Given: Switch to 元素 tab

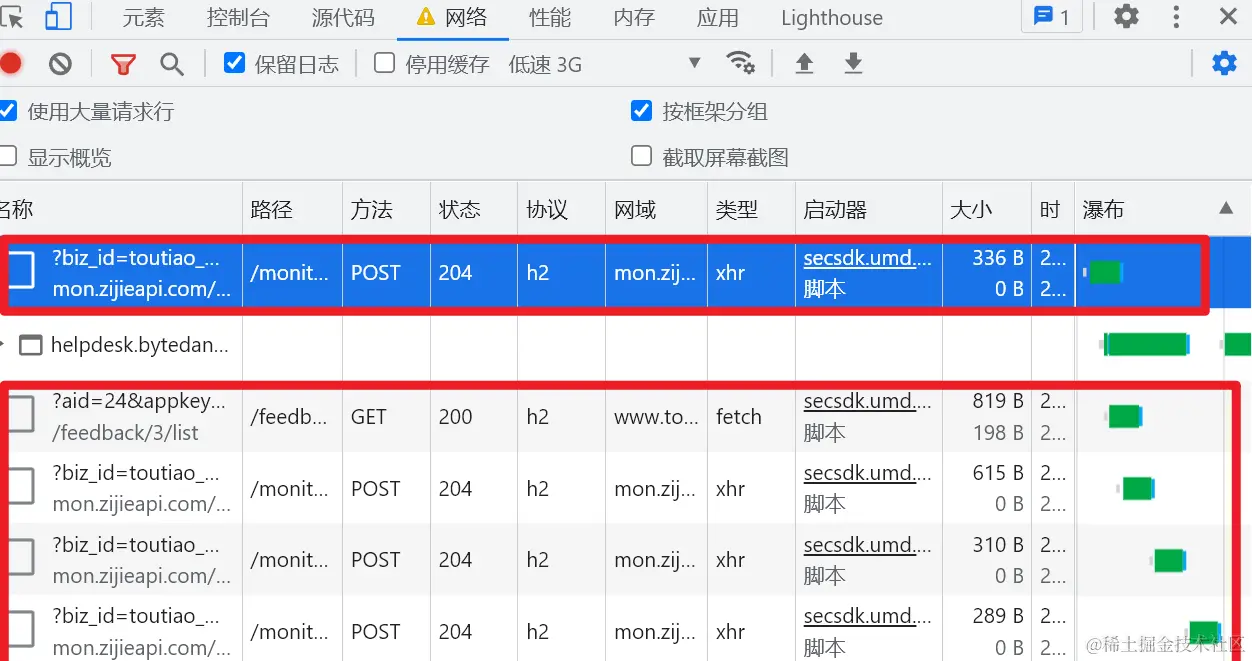Looking at the screenshot, I should click(144, 18).
